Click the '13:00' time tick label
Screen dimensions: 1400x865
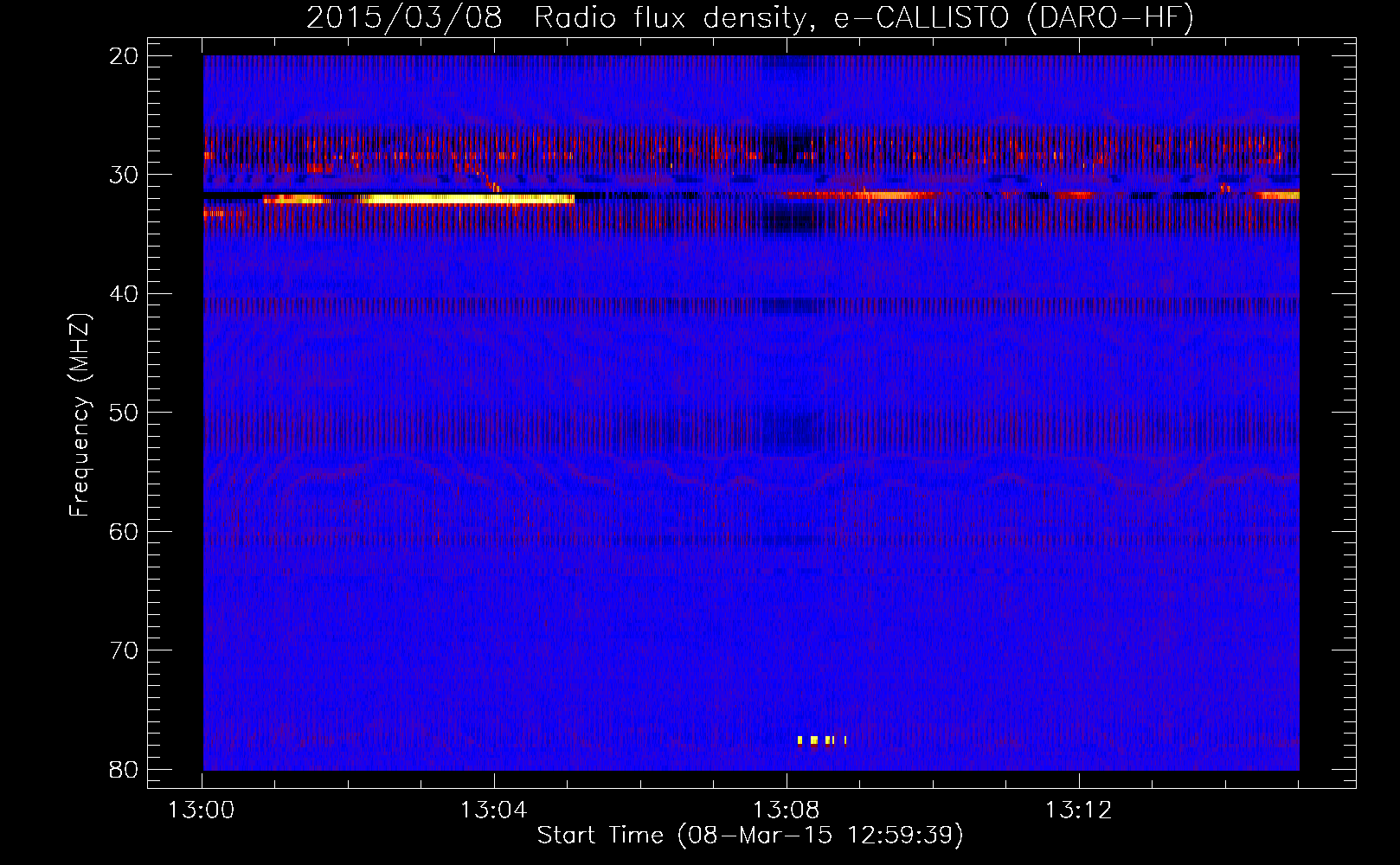tap(202, 811)
